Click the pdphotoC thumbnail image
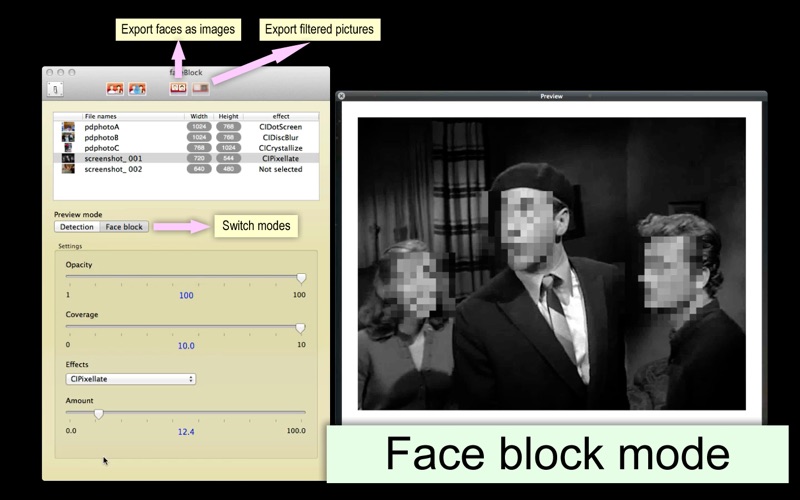 68,148
